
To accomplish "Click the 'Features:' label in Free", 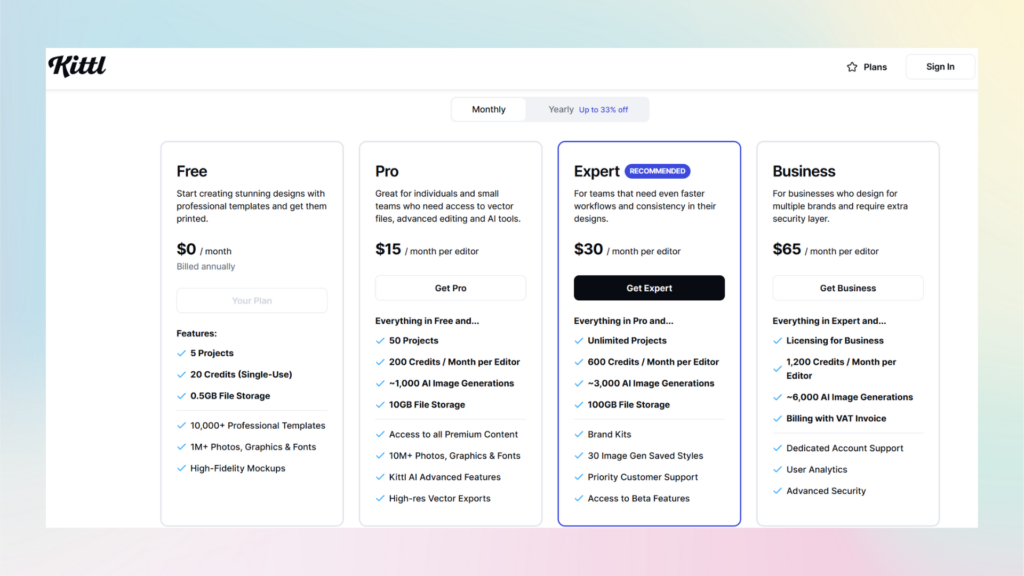I will click(x=197, y=333).
